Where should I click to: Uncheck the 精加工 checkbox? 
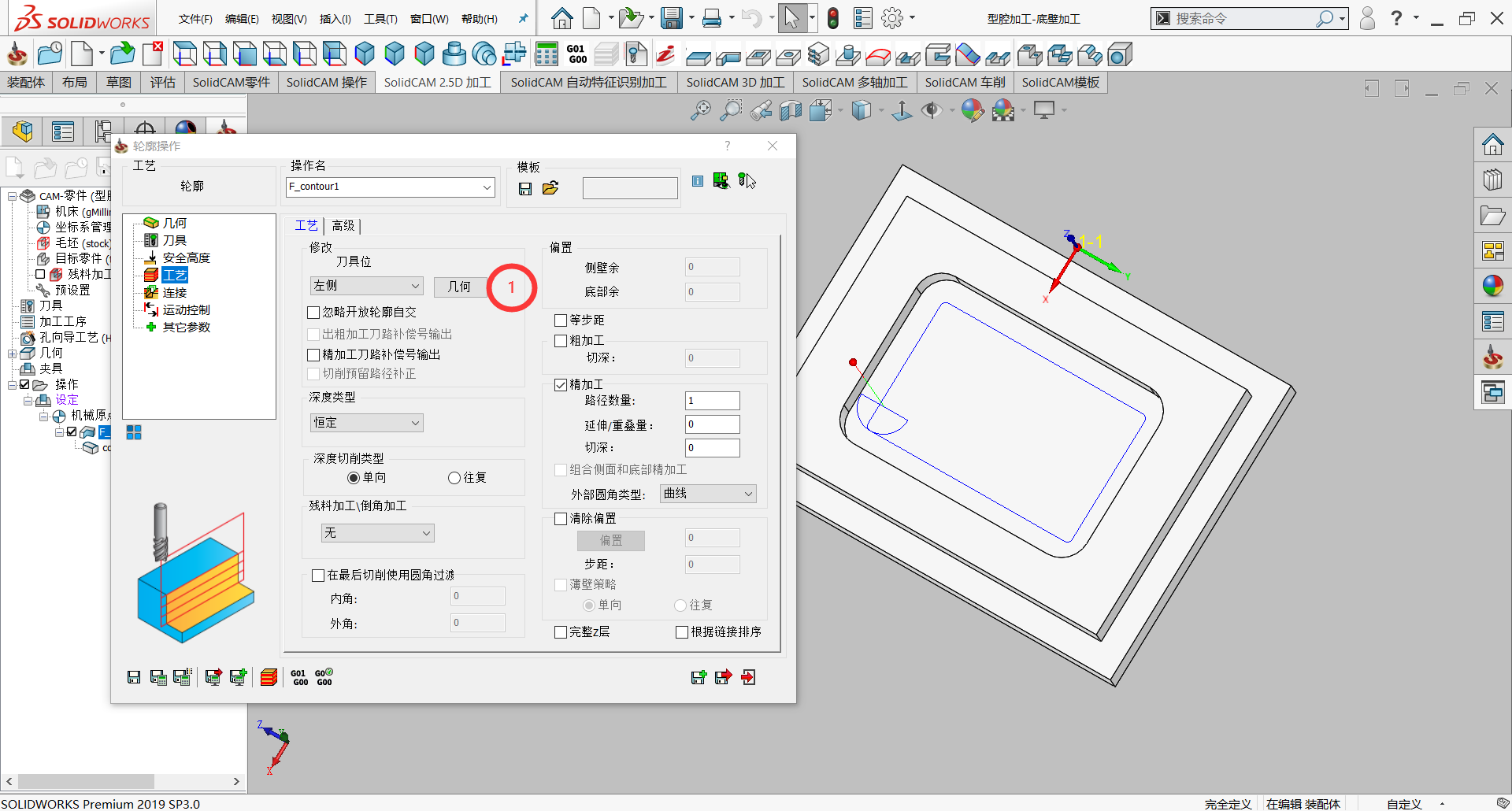(561, 385)
